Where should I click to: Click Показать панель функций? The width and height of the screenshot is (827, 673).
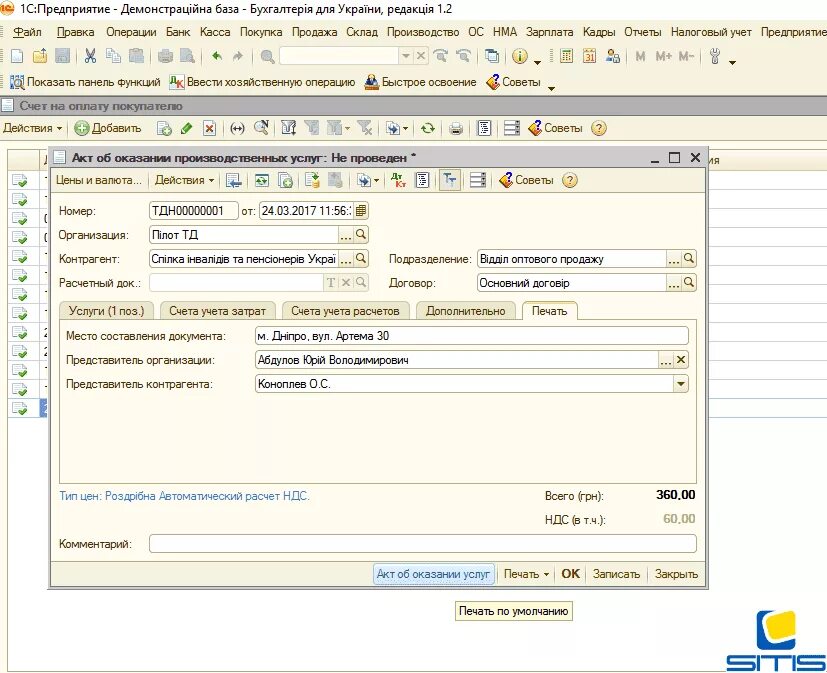click(x=85, y=82)
